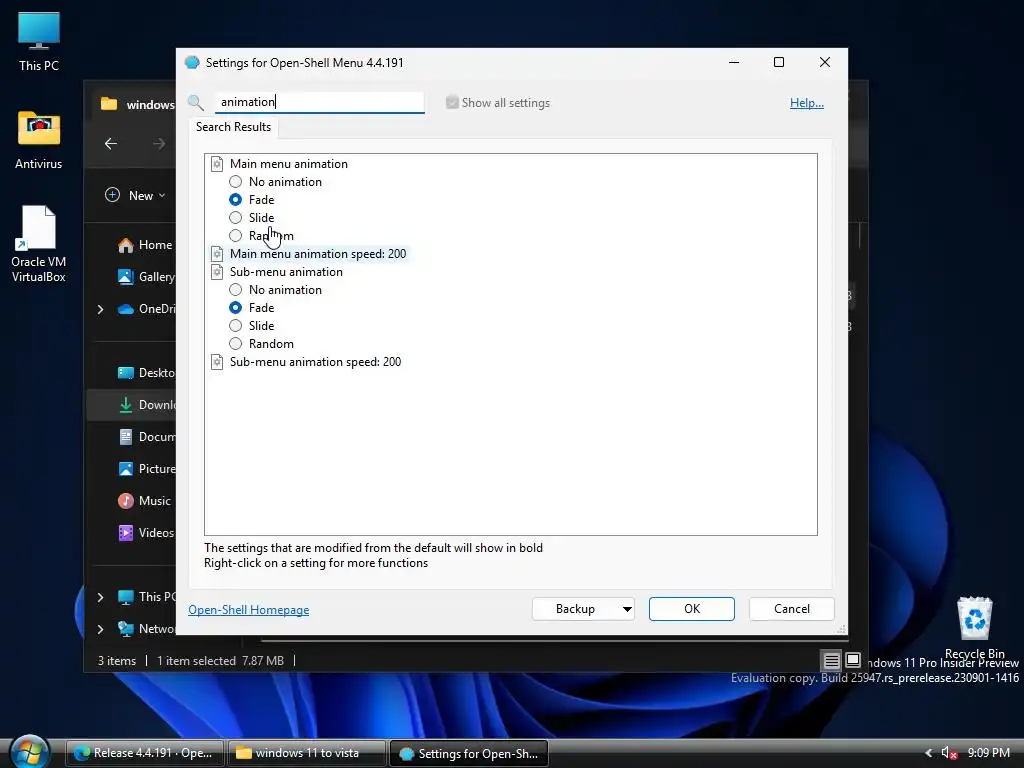Screen dimensions: 1024x768
Task: Click the search magnifier icon in settings
Action: pyautogui.click(x=195, y=103)
